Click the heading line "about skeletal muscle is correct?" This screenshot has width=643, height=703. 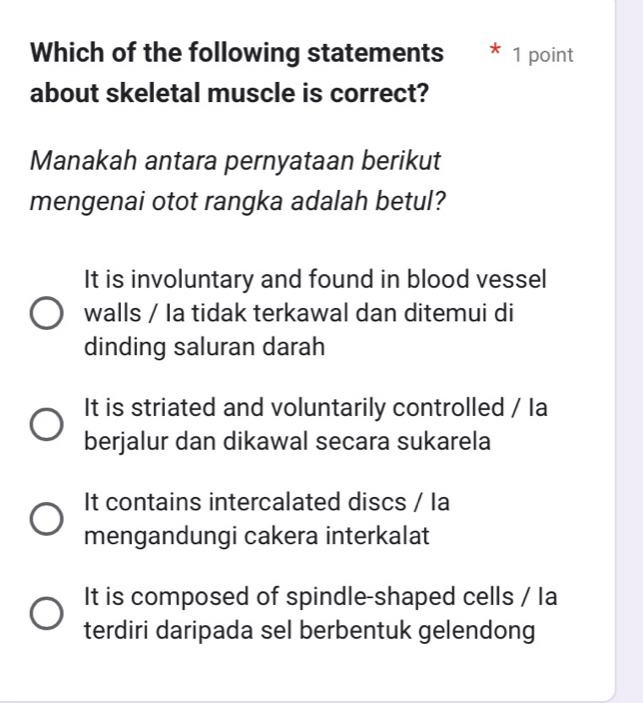point(230,96)
